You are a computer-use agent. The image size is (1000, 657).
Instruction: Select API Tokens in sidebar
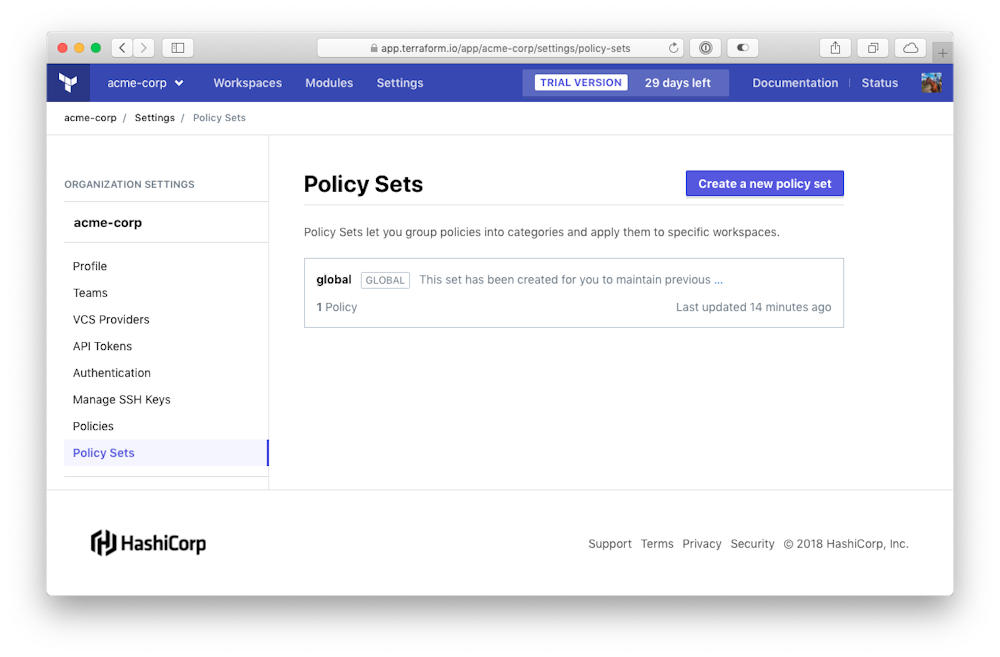(102, 346)
